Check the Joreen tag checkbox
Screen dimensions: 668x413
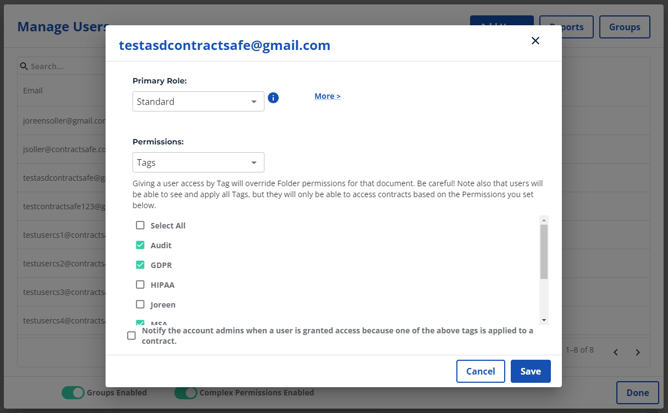tap(140, 304)
